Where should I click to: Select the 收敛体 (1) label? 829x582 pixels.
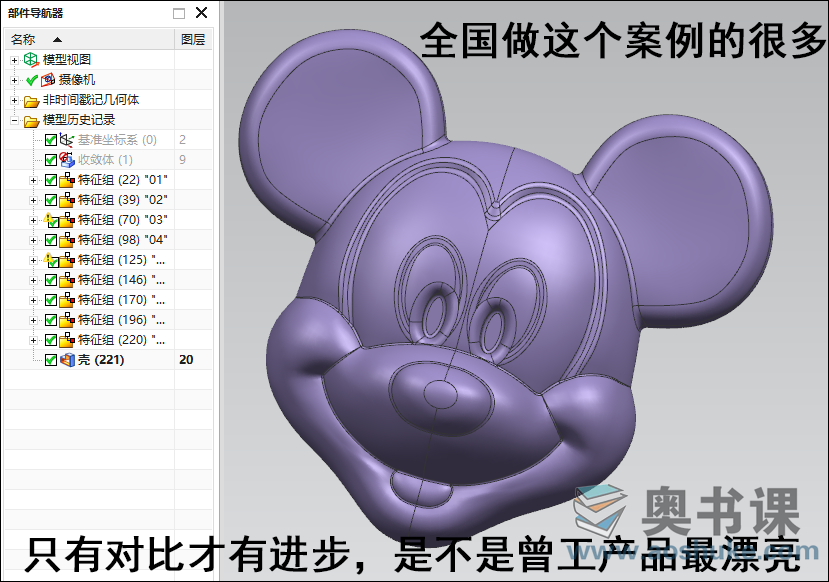pyautogui.click(x=105, y=160)
